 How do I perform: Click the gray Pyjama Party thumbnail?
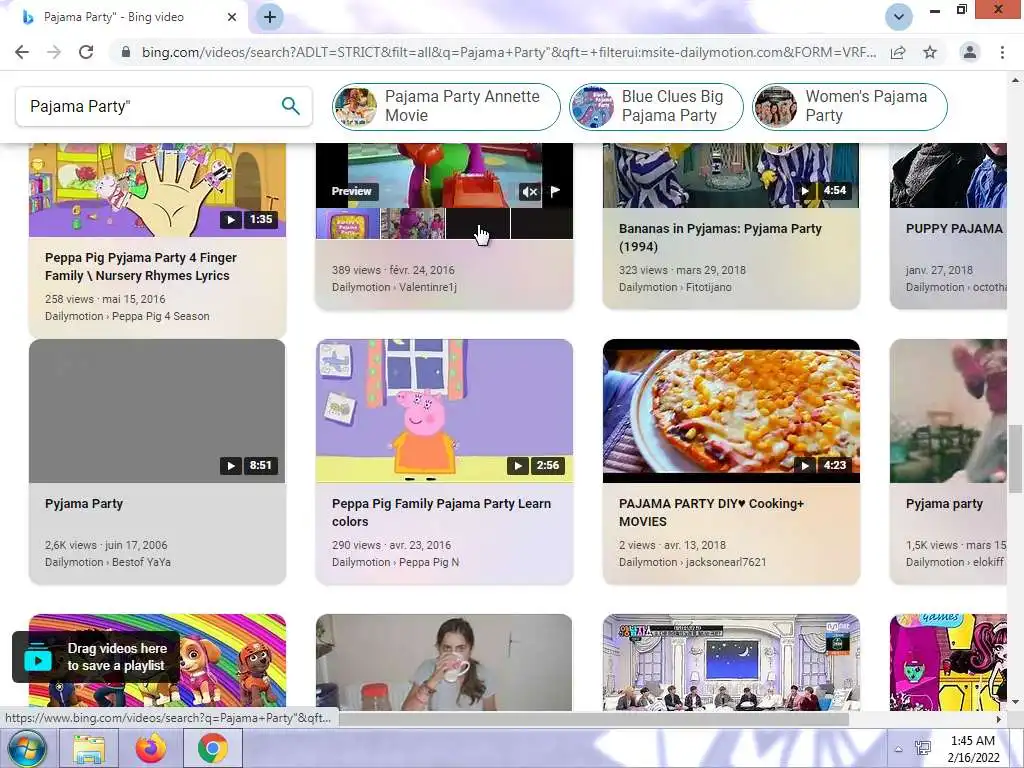coord(157,411)
